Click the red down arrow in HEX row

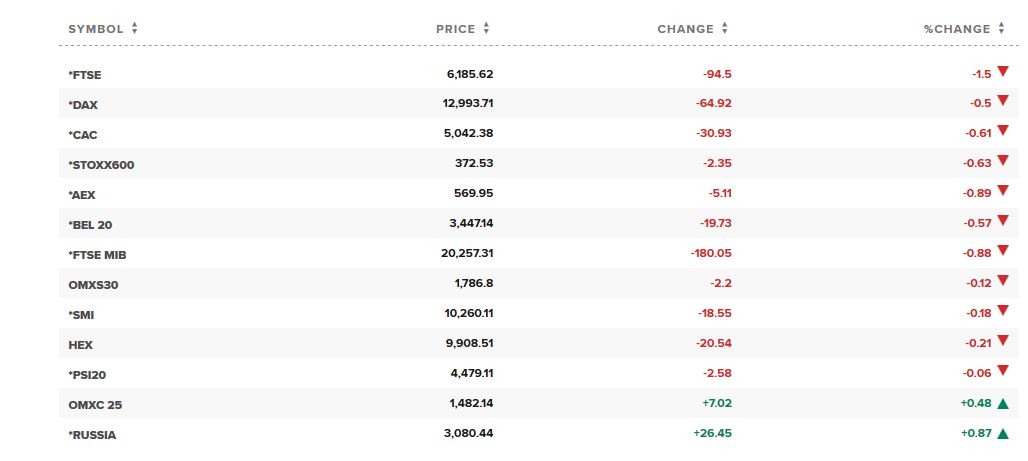(x=1002, y=340)
